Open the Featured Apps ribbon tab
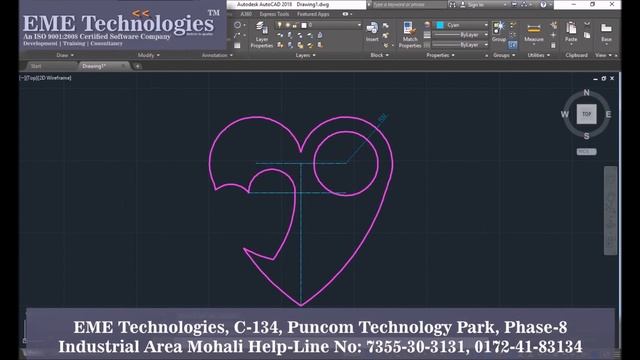The height and width of the screenshot is (360, 640). pyautogui.click(x=313, y=14)
